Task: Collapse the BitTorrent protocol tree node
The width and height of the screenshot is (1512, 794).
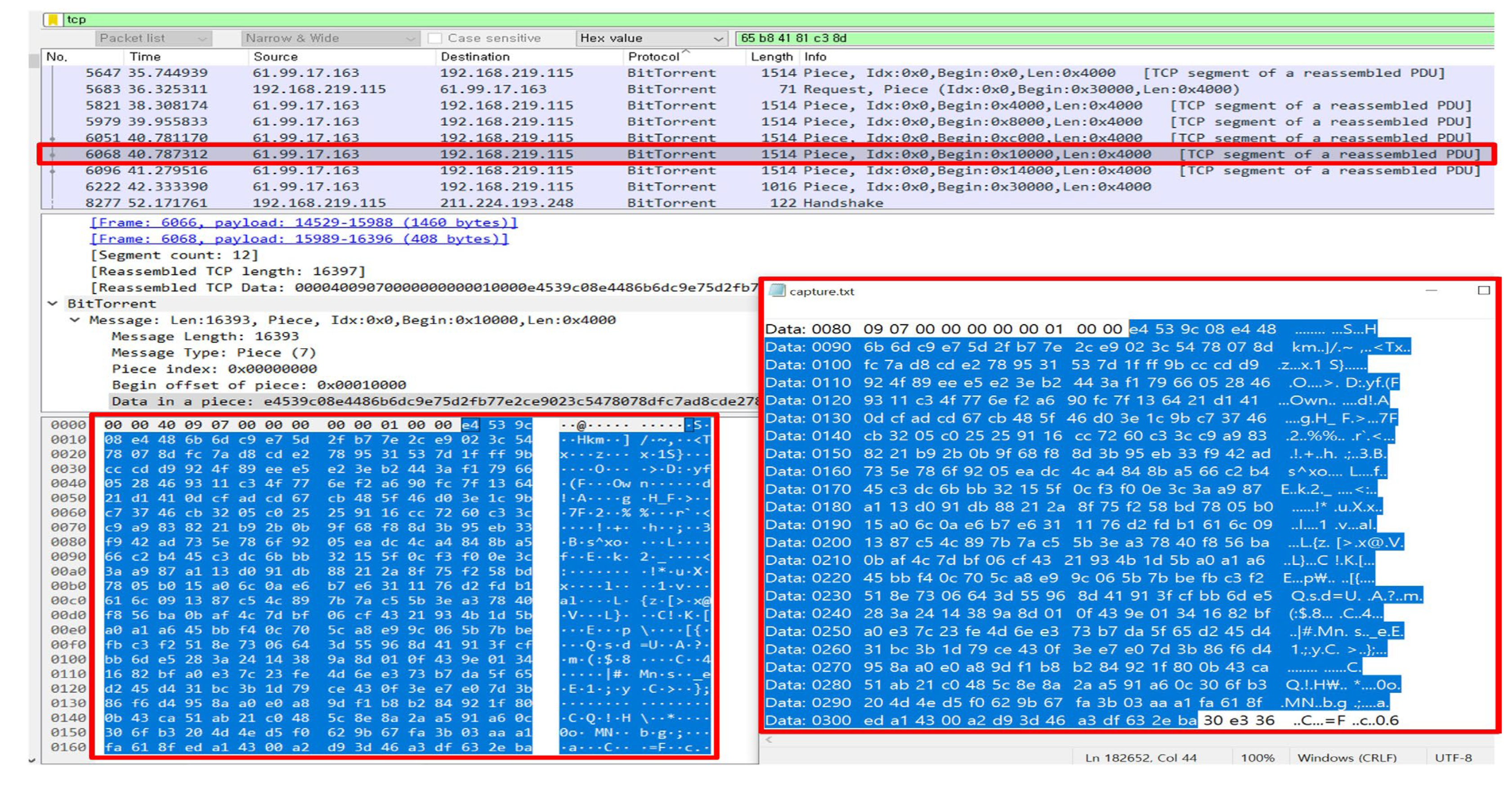Action: [53, 304]
